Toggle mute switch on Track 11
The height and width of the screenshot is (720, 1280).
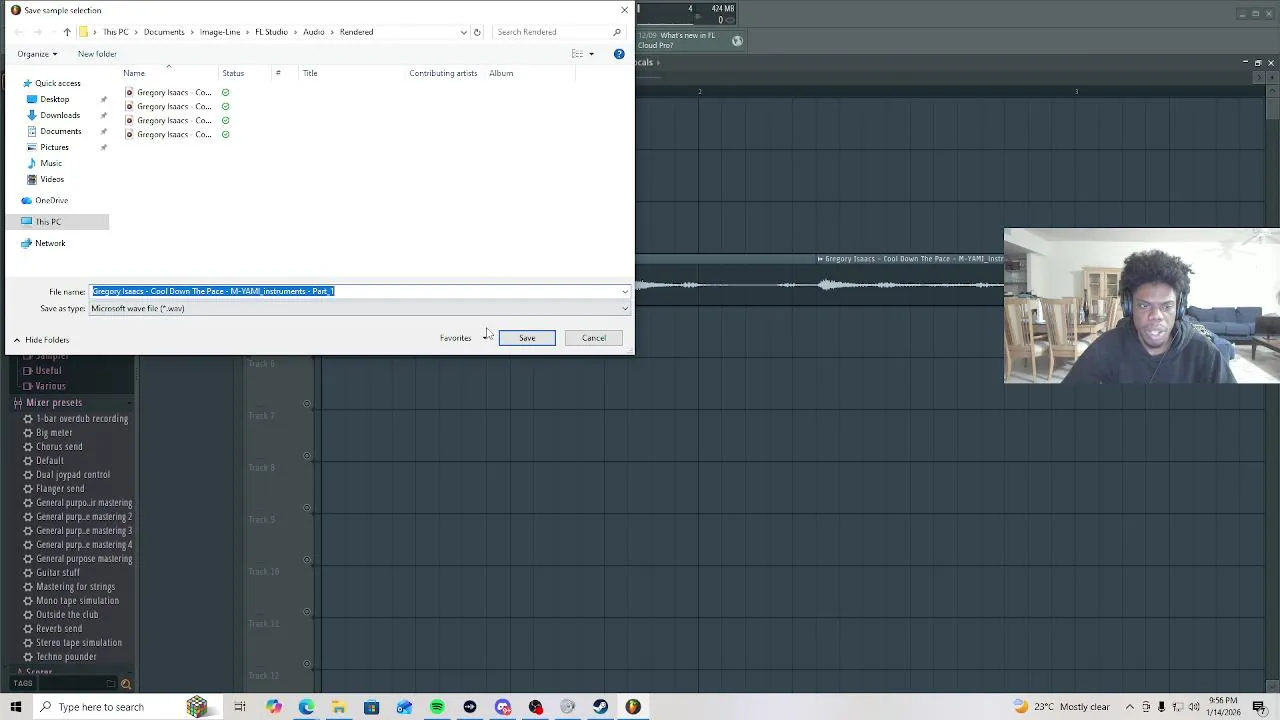307,612
